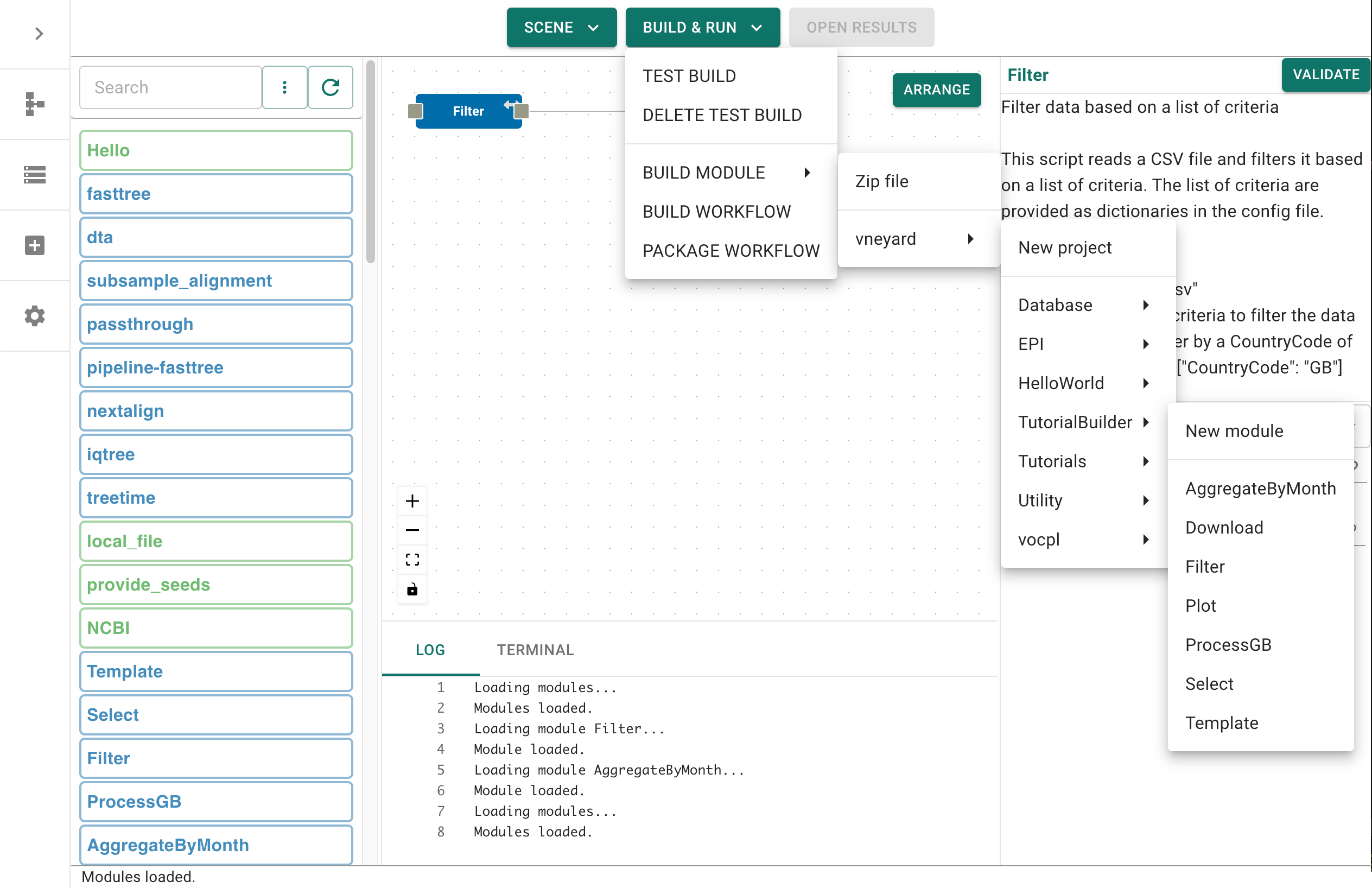Click the add-module plus sidebar icon
1372x888 pixels.
35,245
